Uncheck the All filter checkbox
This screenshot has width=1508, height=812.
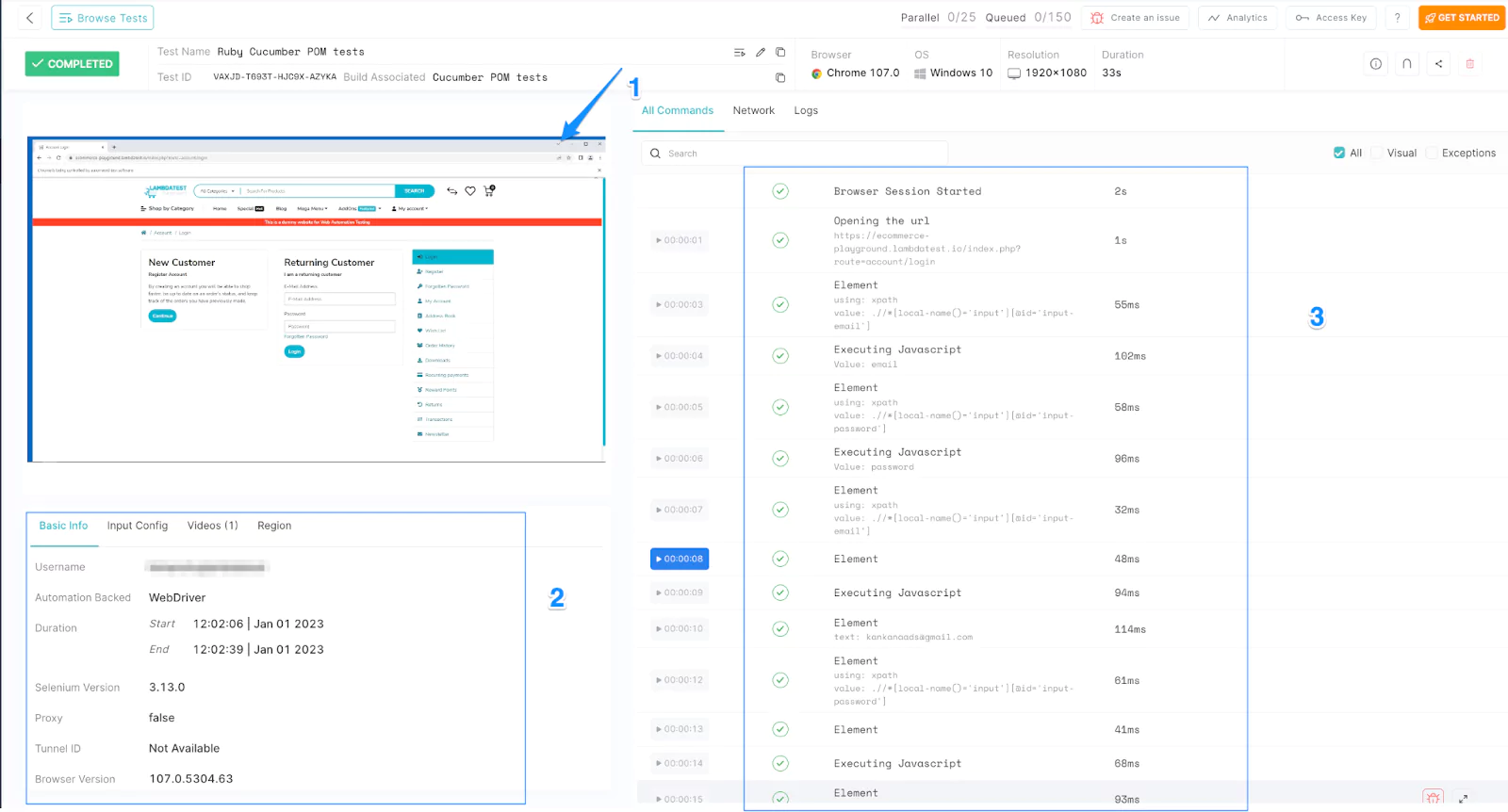1339,153
